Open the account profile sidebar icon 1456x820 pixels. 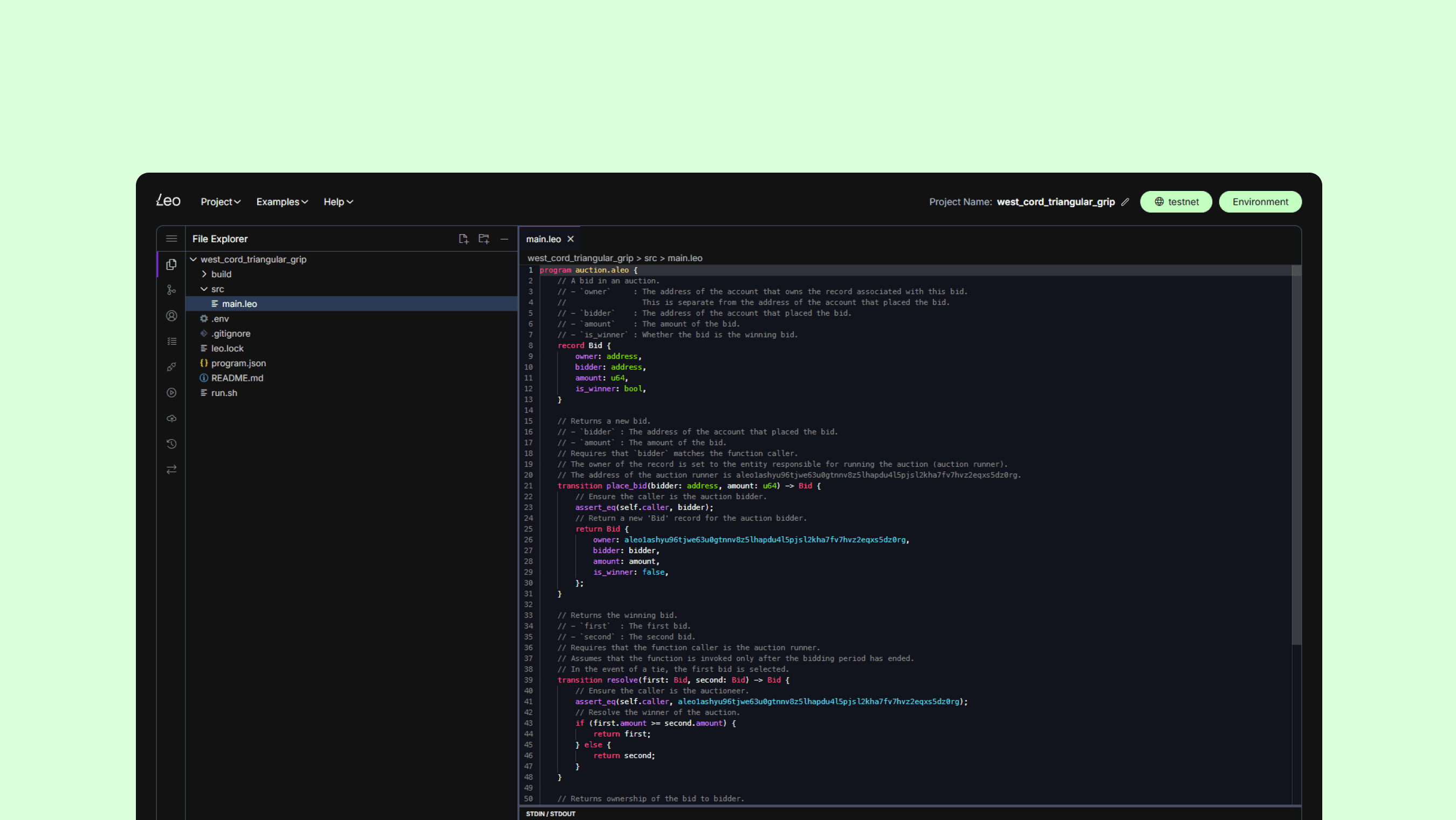click(x=171, y=316)
